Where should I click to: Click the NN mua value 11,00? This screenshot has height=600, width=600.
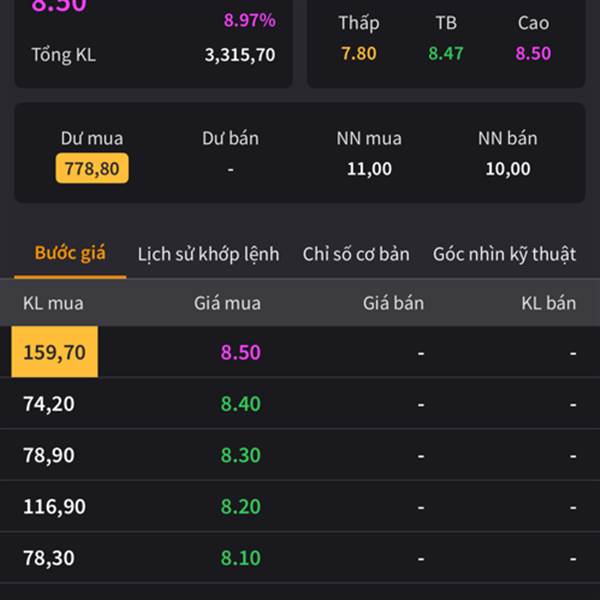(369, 169)
